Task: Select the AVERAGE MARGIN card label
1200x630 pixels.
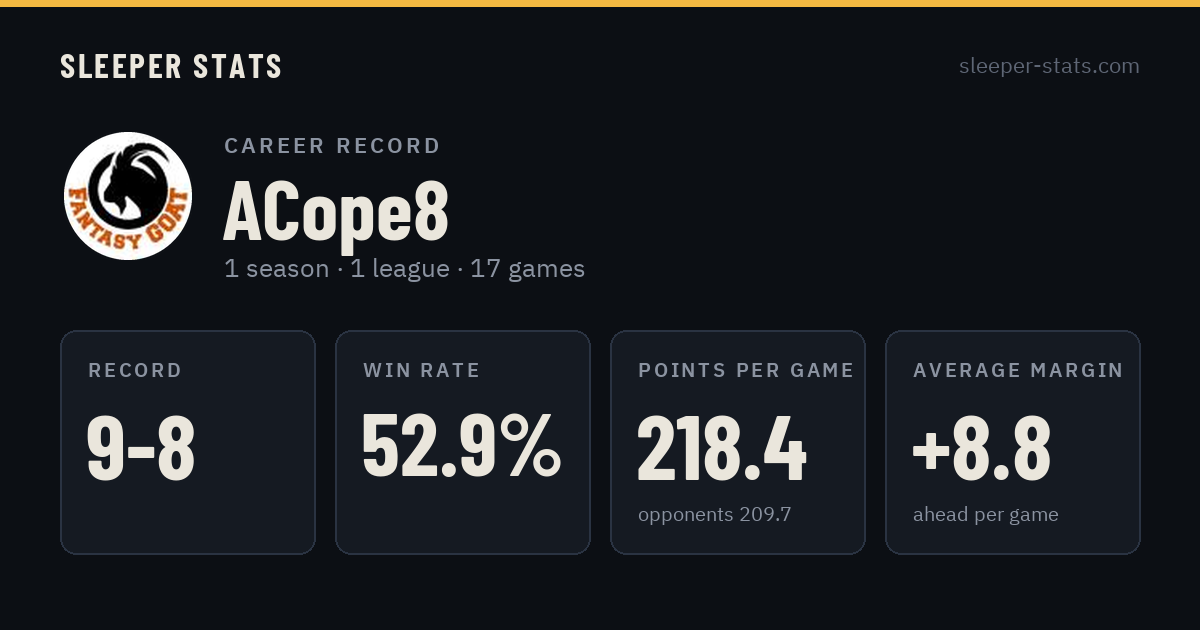Action: coord(1018,371)
